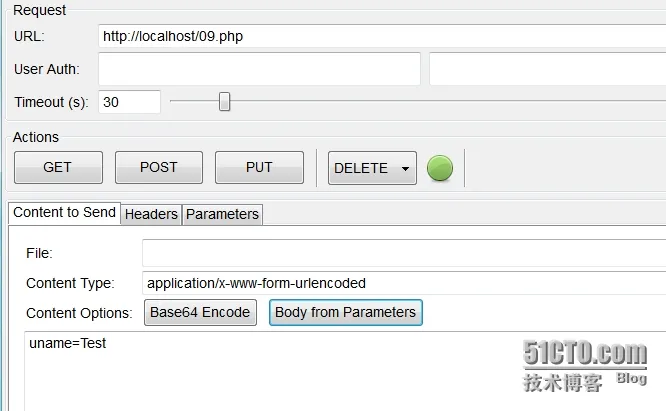Click the request body text area

[340, 375]
